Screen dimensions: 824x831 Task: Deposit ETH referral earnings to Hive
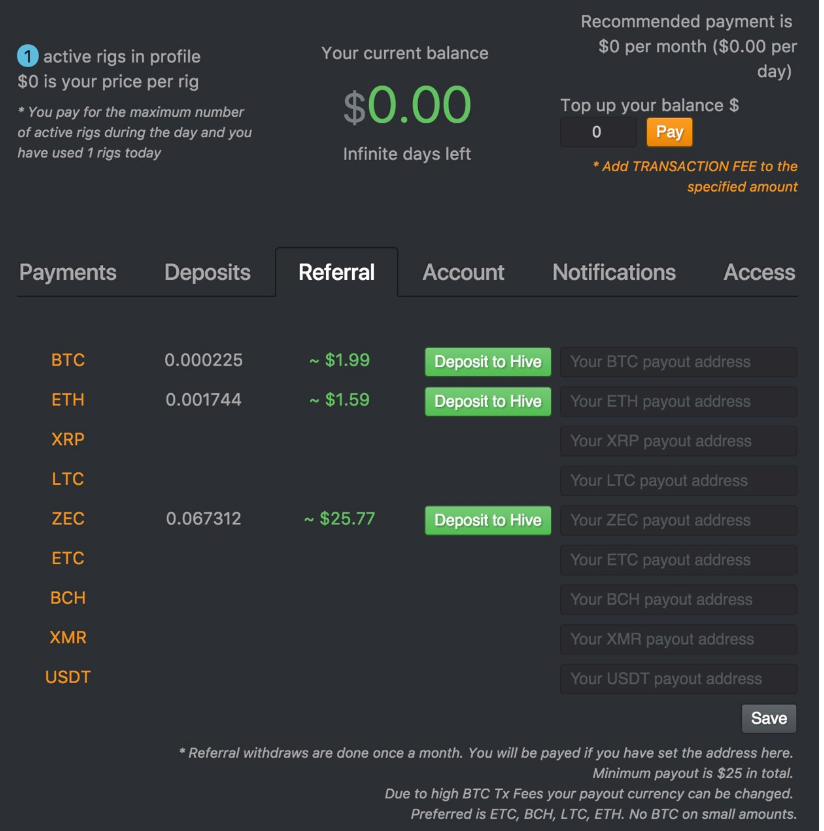pos(488,401)
